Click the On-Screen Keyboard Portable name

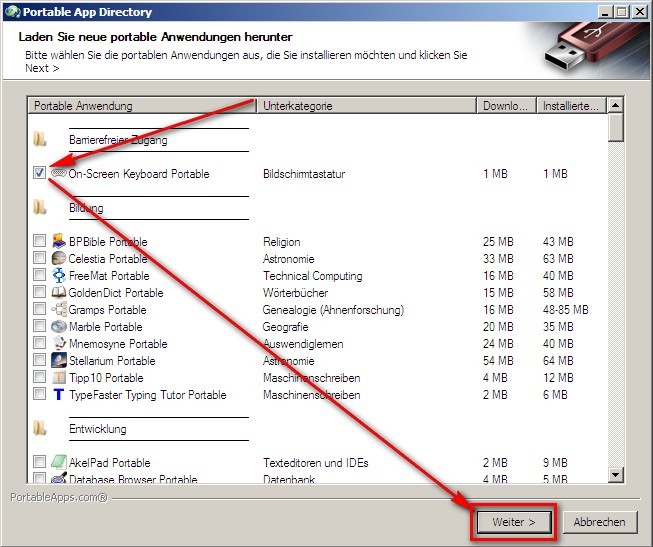[x=139, y=174]
